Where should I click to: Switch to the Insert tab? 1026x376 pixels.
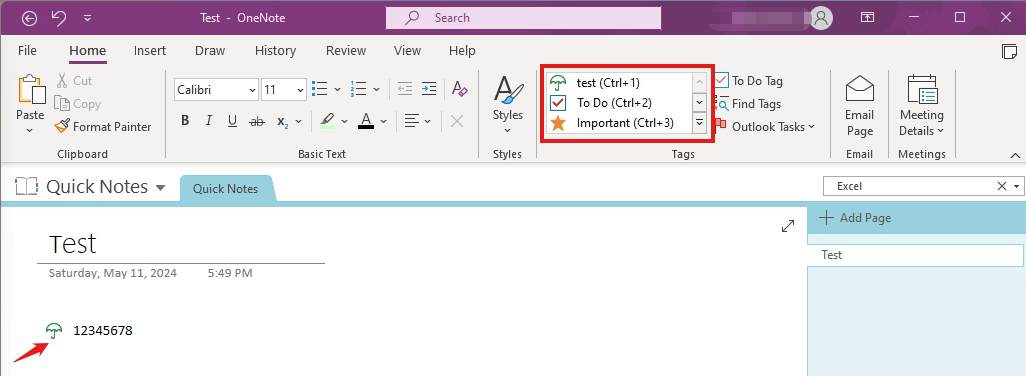click(150, 50)
